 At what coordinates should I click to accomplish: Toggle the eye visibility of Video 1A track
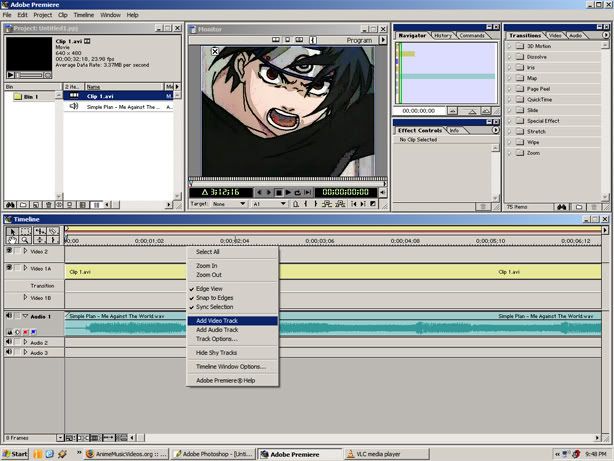tap(9, 268)
